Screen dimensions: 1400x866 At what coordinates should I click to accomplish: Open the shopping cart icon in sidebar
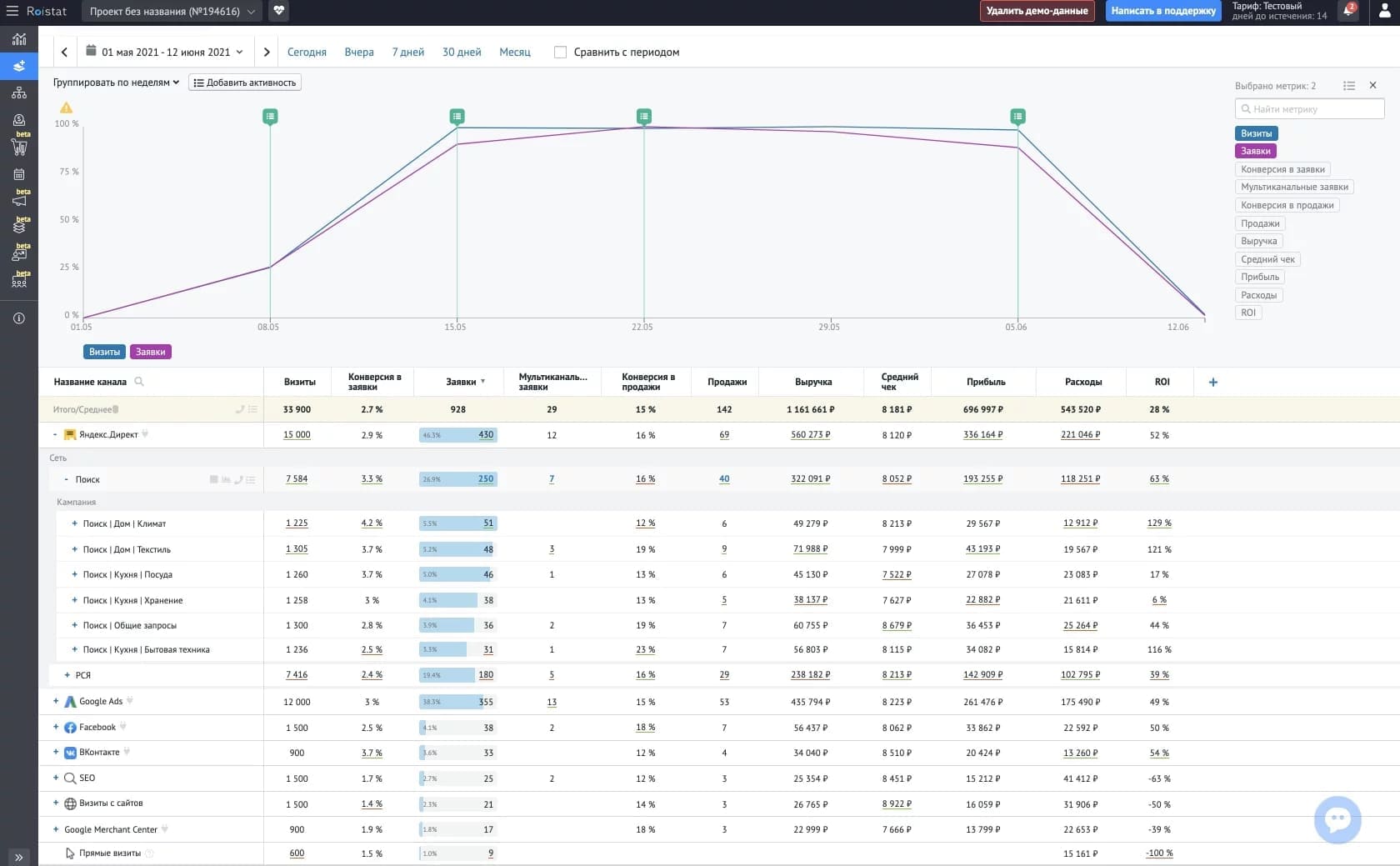tap(19, 148)
